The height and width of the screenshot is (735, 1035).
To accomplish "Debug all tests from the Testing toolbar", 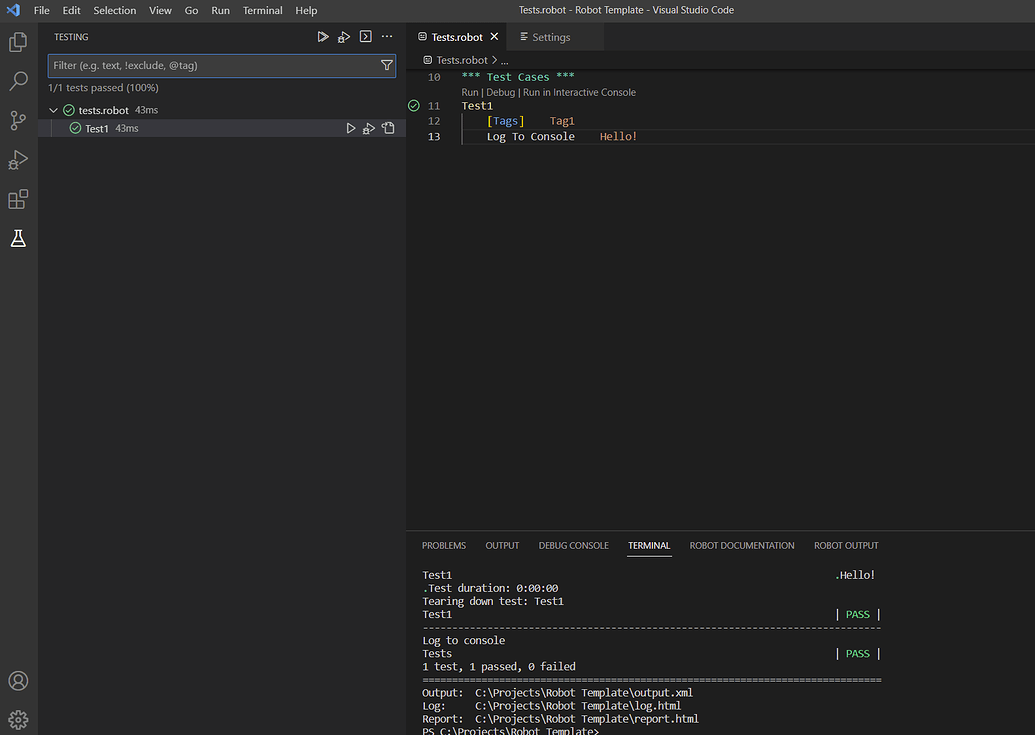I will tap(344, 36).
